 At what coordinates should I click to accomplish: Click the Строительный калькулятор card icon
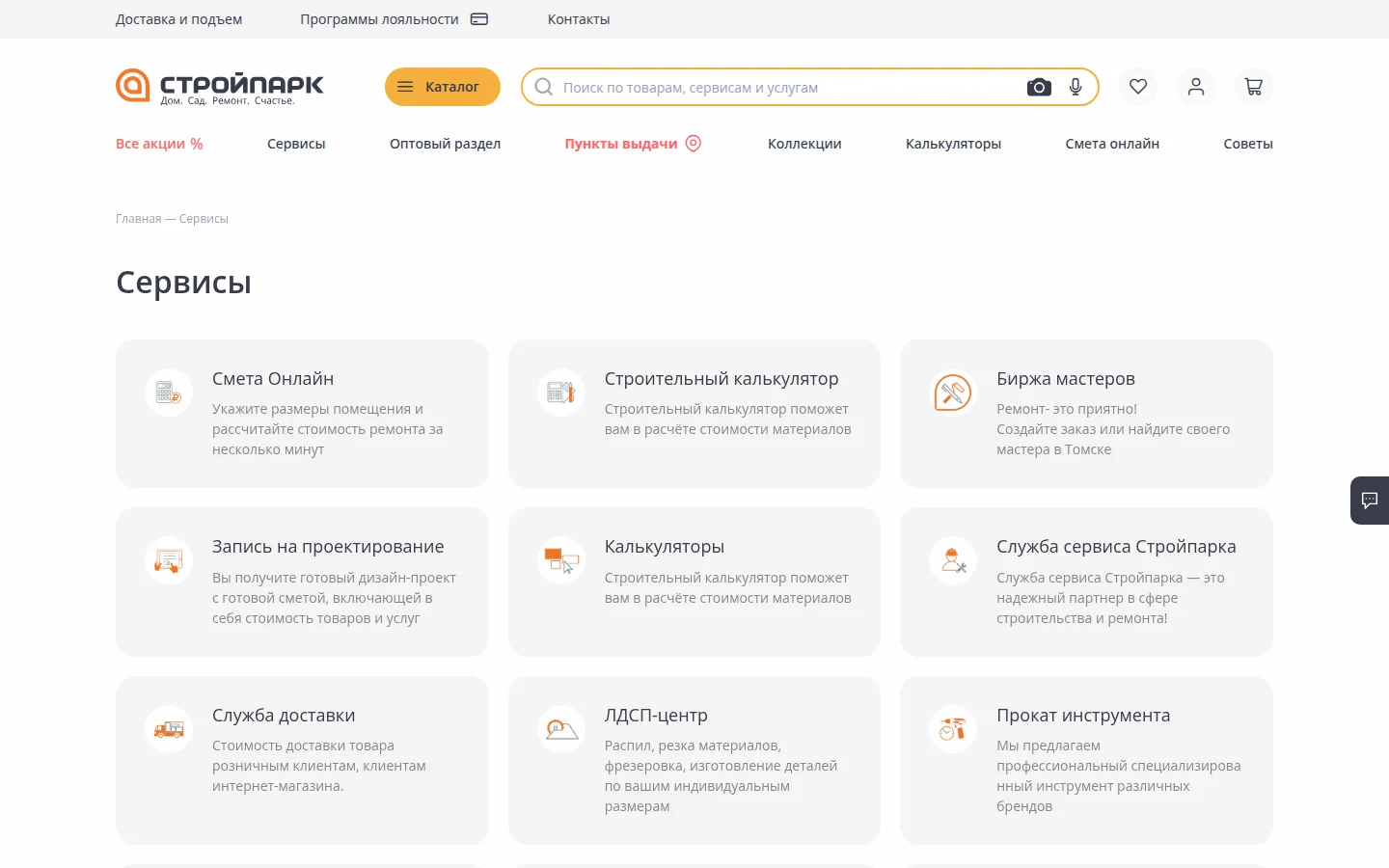561,393
